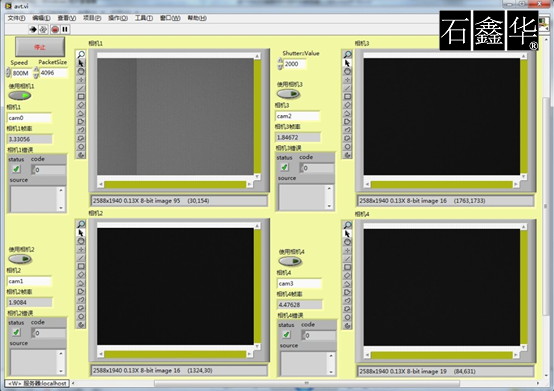Viewport: 554px width, 391px height.
Task: Open the Tools (工具) menu
Action: [x=143, y=18]
